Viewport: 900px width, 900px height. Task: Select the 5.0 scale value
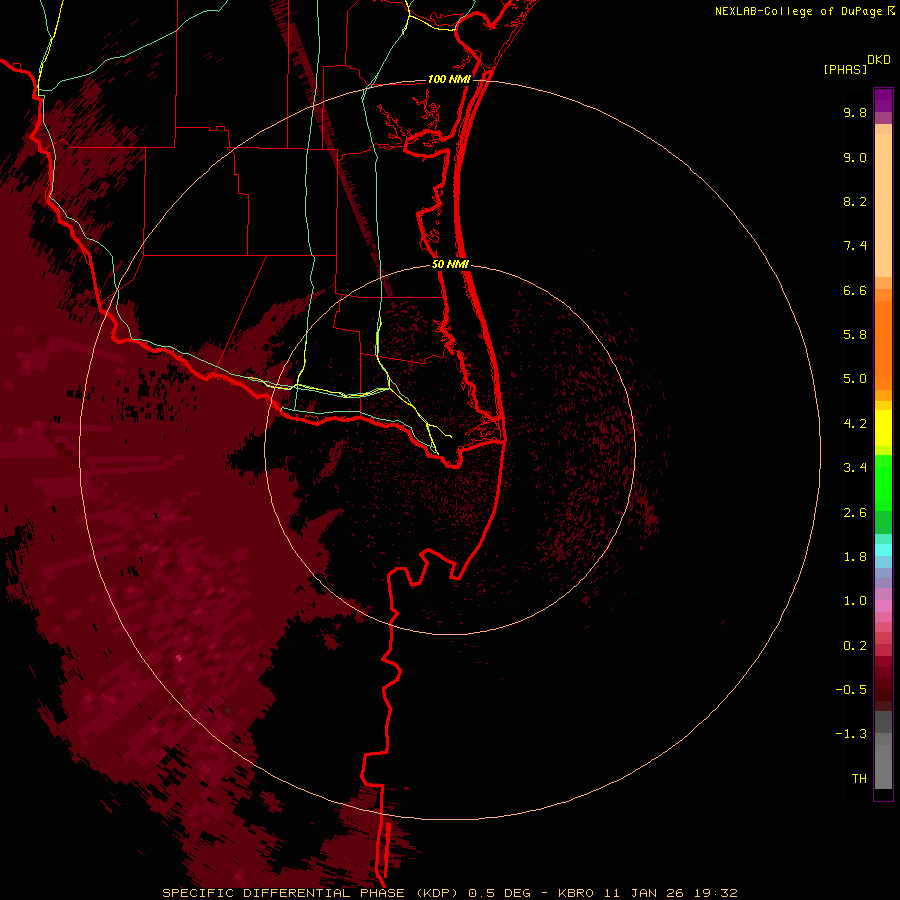(855, 379)
